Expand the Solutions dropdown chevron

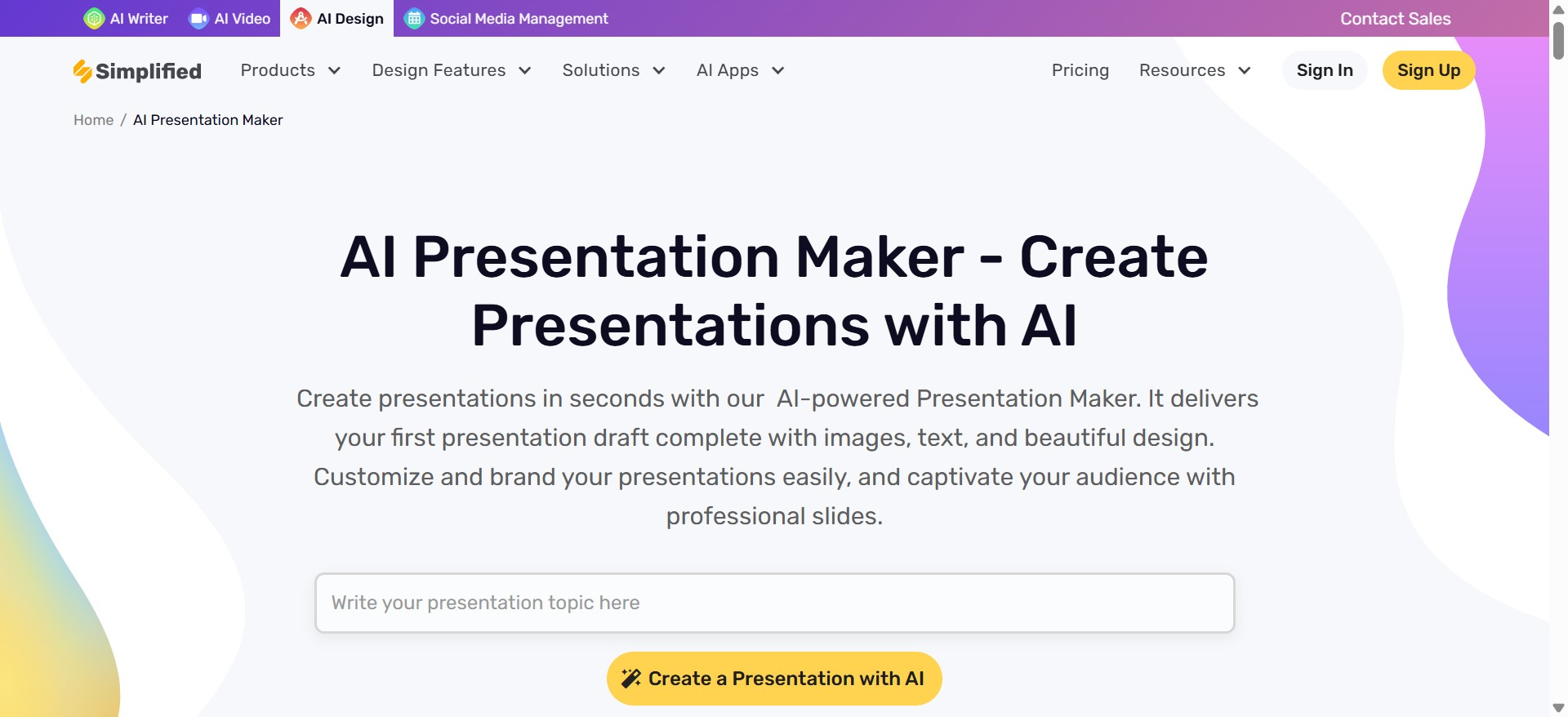point(659,71)
